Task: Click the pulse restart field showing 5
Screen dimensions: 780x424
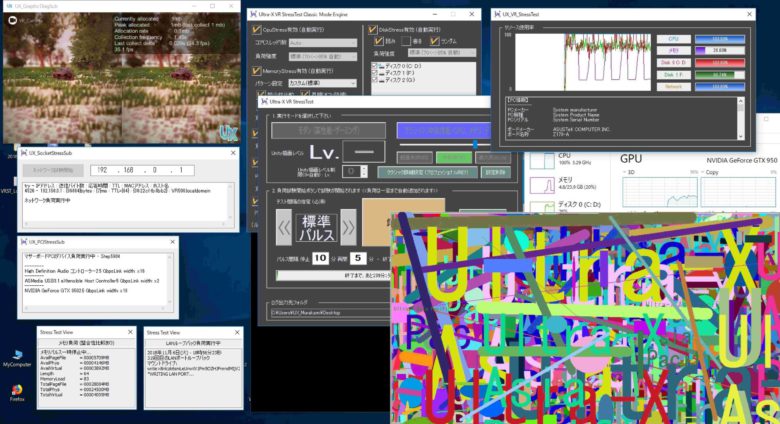Action: pyautogui.click(x=358, y=258)
